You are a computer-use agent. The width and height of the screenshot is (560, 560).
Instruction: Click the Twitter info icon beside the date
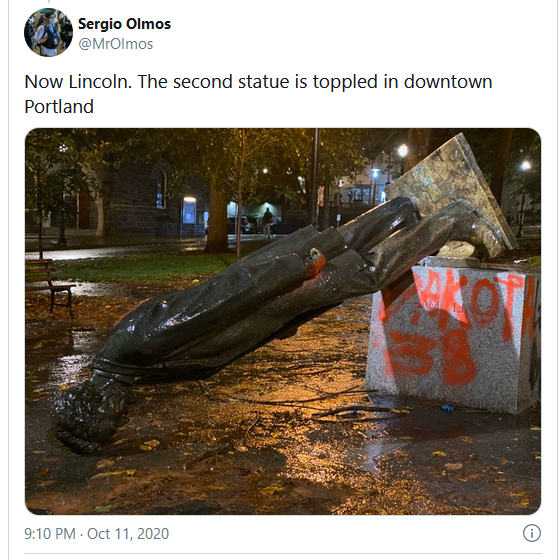(532, 533)
